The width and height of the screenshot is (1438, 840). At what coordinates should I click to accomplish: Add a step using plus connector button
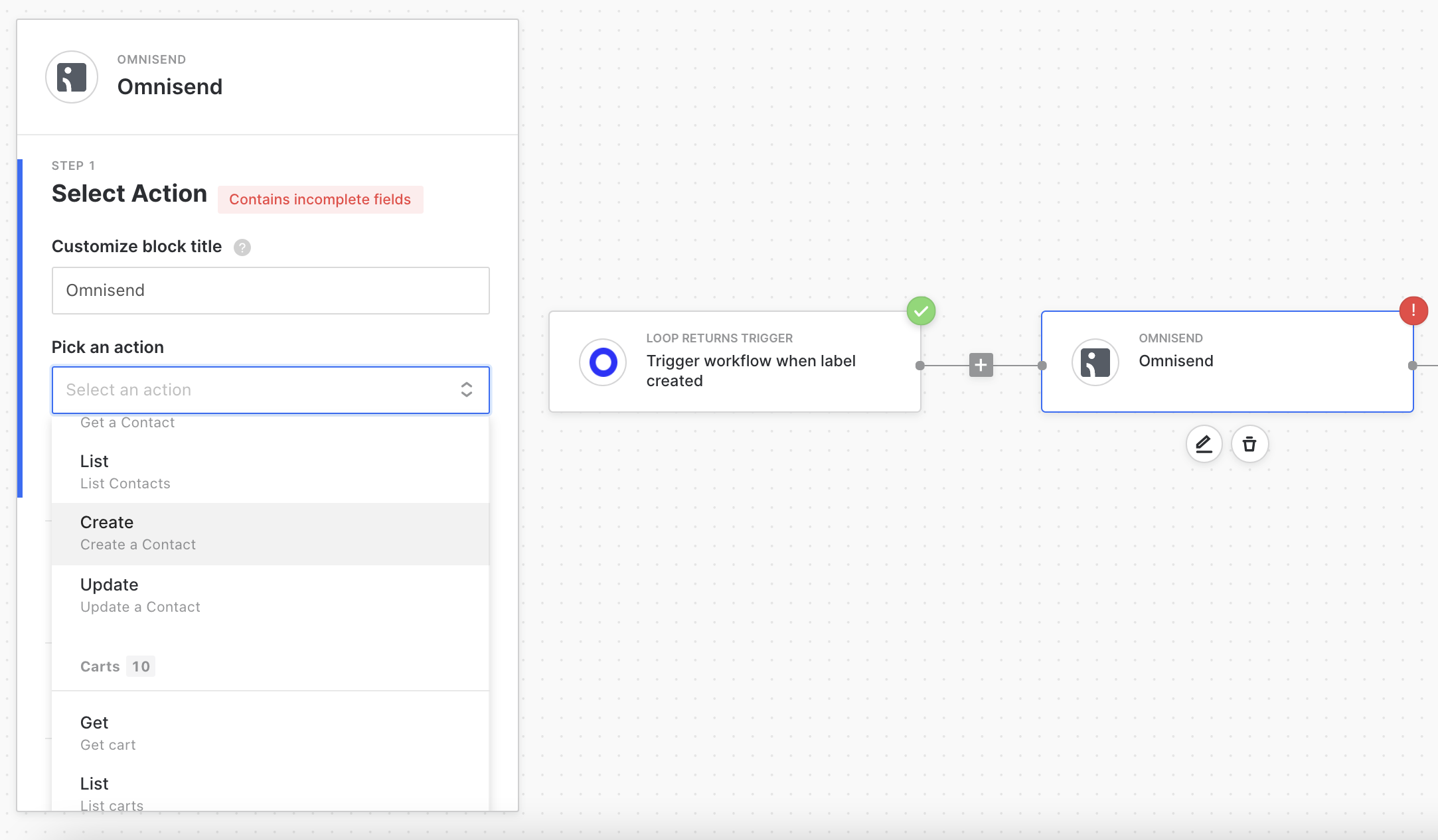pyautogui.click(x=981, y=365)
